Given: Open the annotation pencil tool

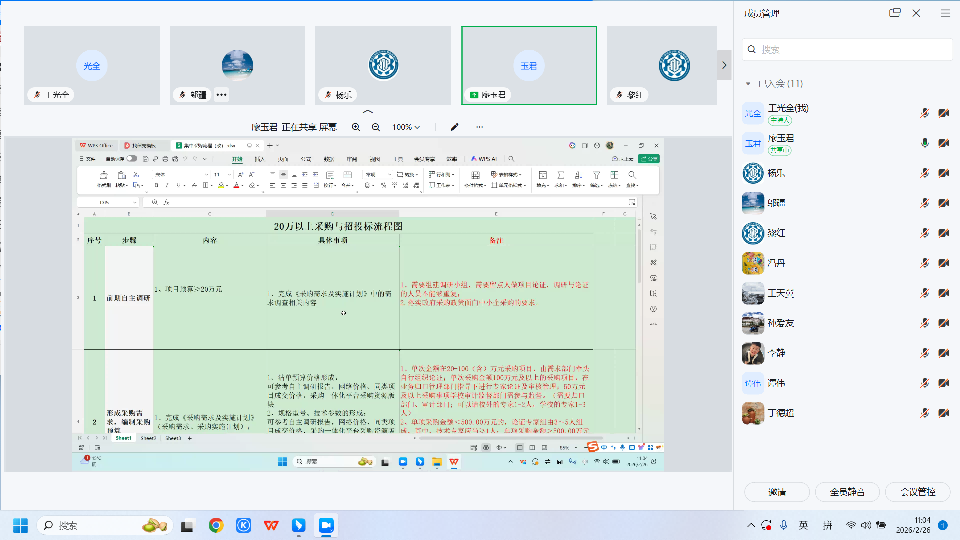Looking at the screenshot, I should tap(455, 127).
